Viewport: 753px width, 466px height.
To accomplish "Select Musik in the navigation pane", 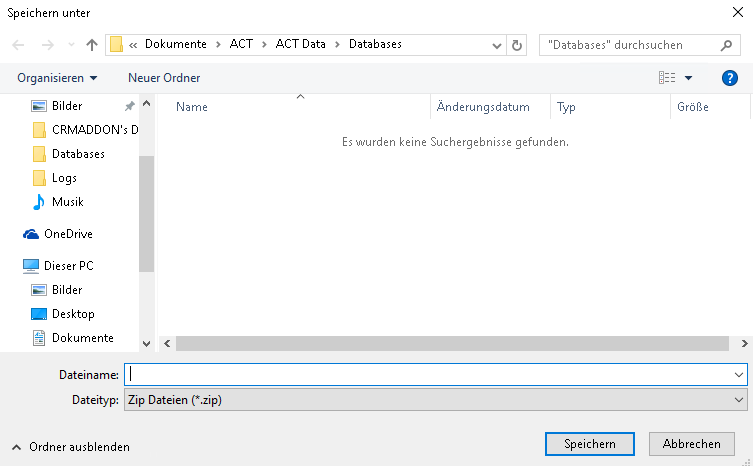I will point(58,202).
